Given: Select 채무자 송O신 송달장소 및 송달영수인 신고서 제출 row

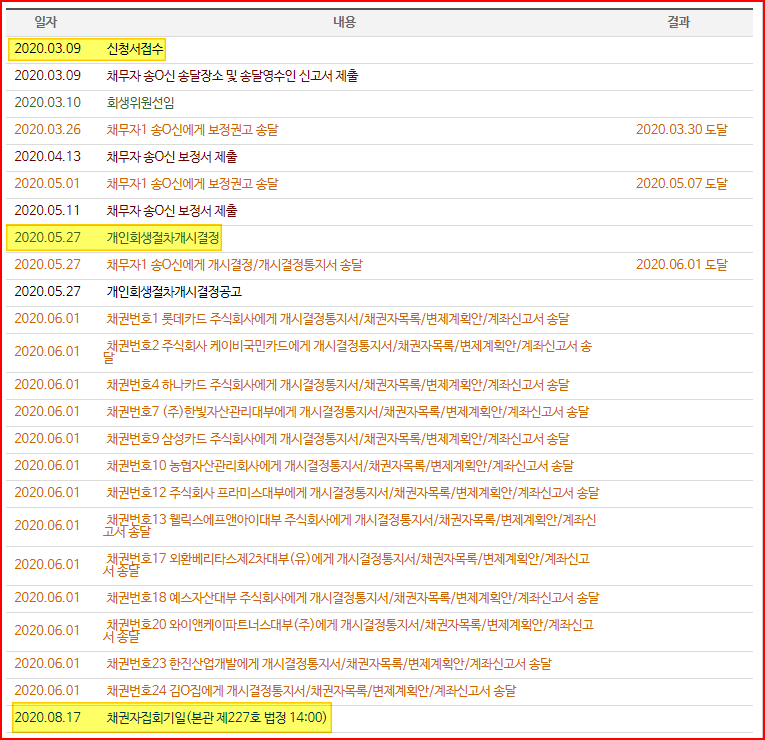Looking at the screenshot, I should pyautogui.click(x=380, y=76).
